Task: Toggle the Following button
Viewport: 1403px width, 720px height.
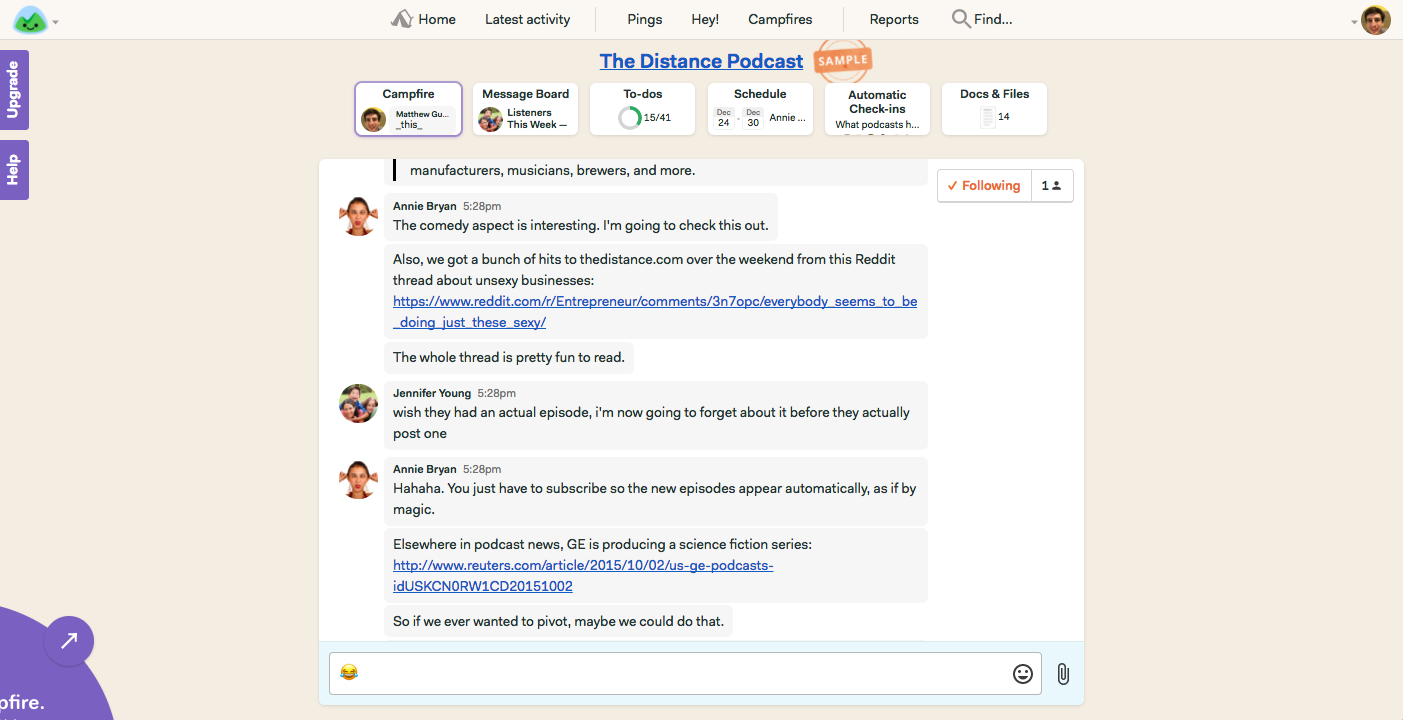Action: [984, 186]
